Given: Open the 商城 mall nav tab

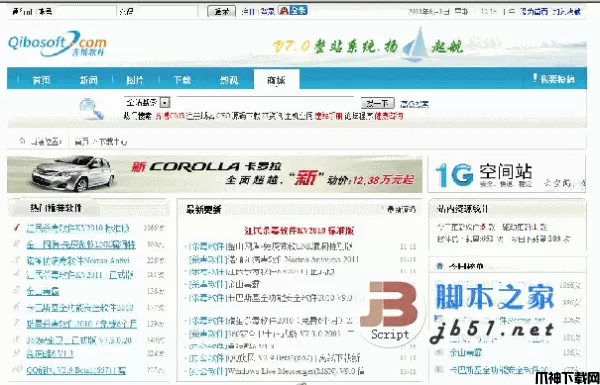Looking at the screenshot, I should point(276,80).
